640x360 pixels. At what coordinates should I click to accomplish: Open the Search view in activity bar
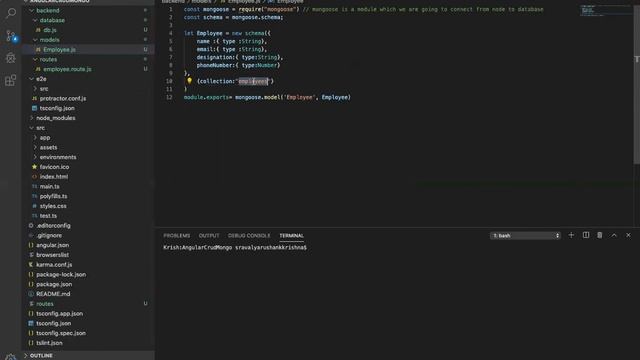pyautogui.click(x=11, y=13)
